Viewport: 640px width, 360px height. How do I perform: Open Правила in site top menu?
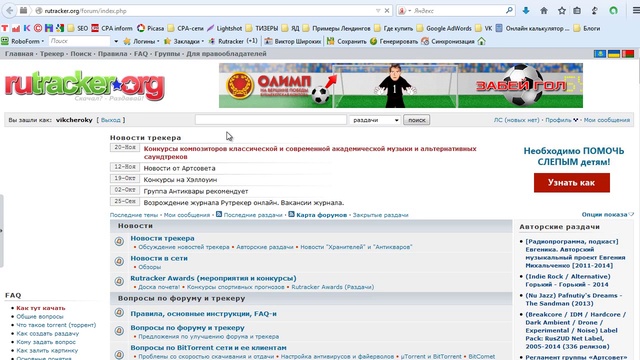113,53
